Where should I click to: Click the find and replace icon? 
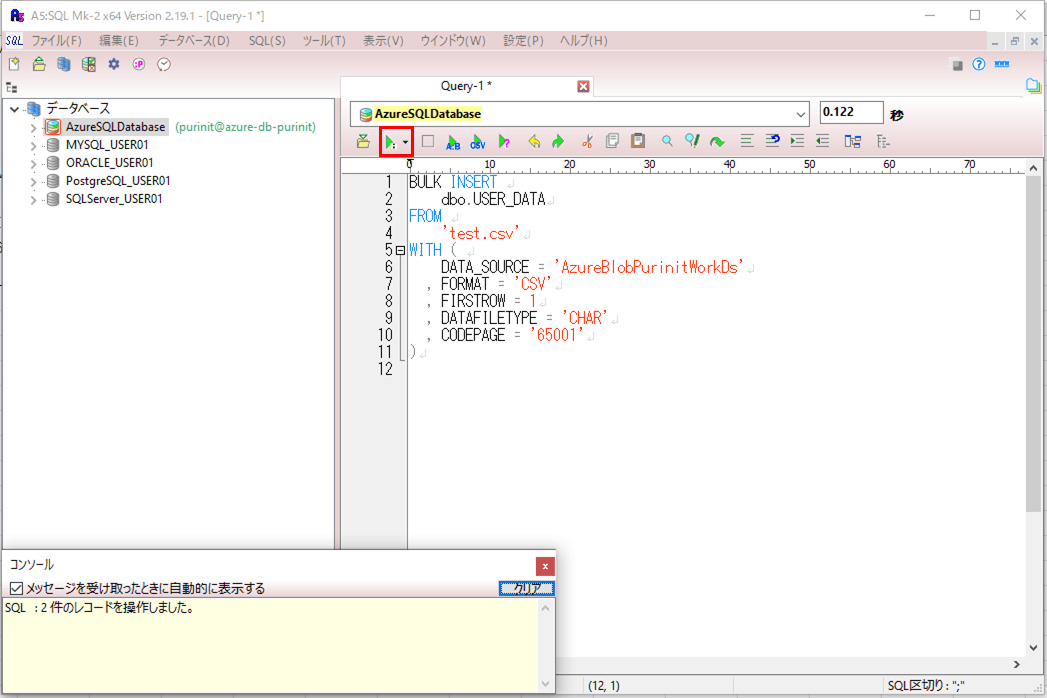click(692, 140)
